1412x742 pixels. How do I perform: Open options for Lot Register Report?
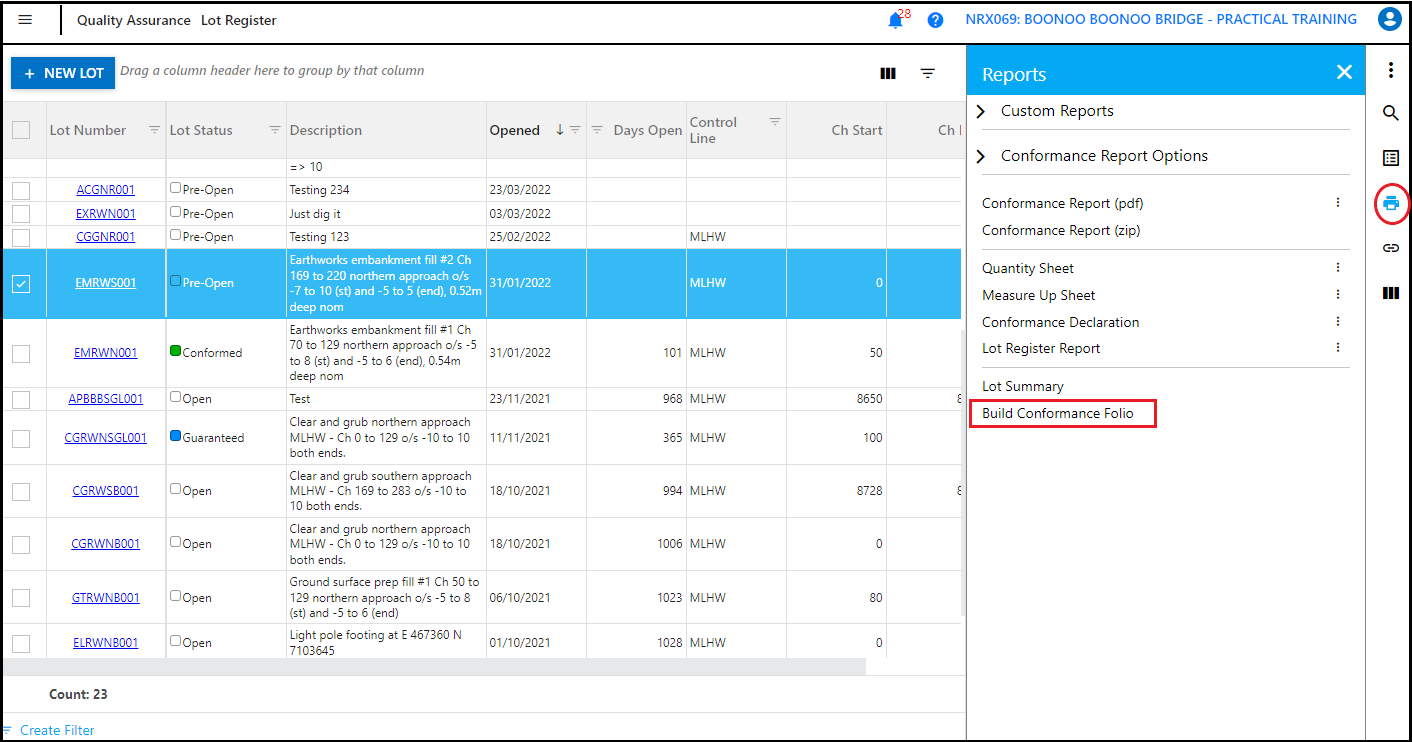tap(1338, 348)
